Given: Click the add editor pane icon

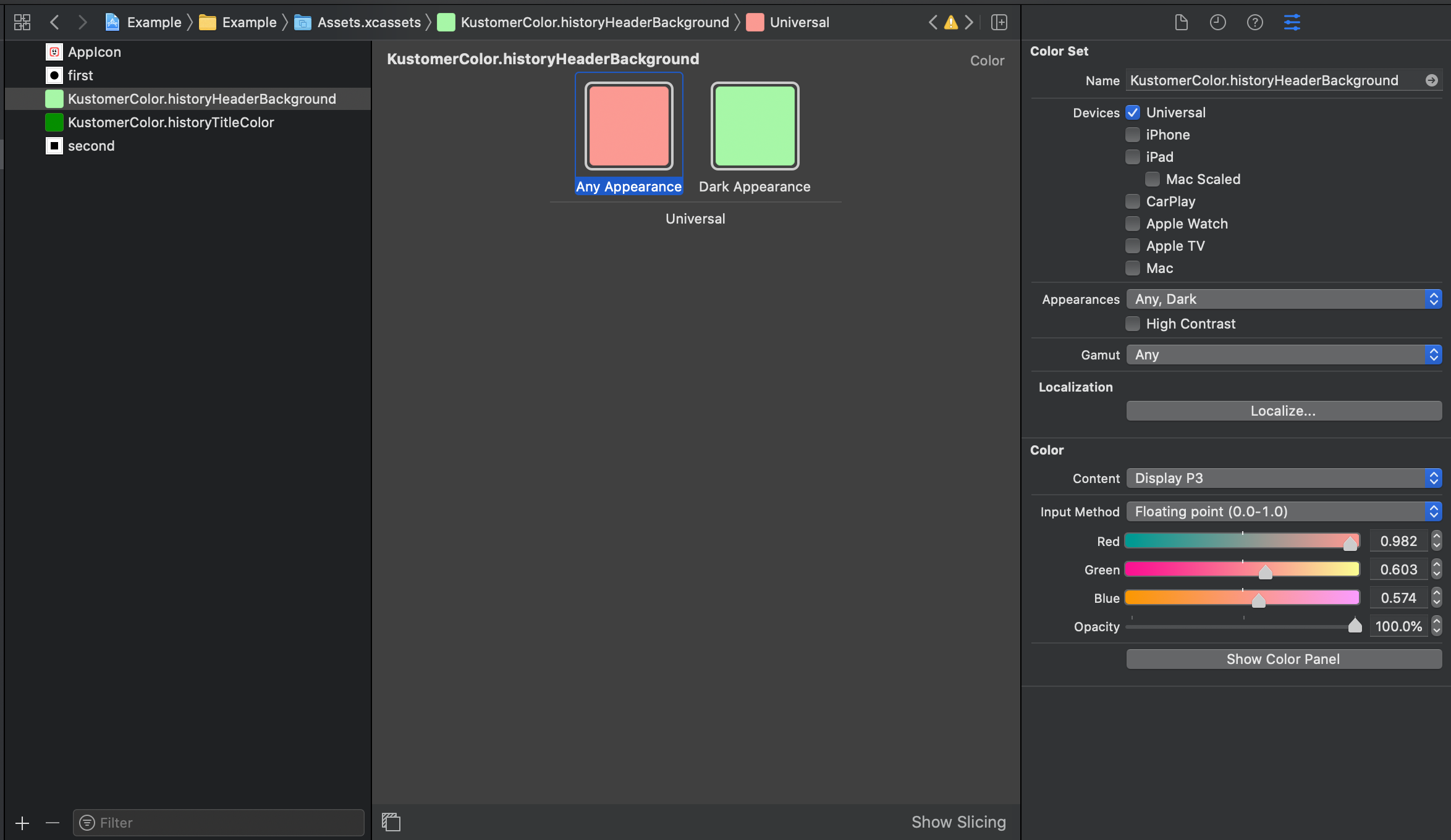Looking at the screenshot, I should [x=999, y=22].
